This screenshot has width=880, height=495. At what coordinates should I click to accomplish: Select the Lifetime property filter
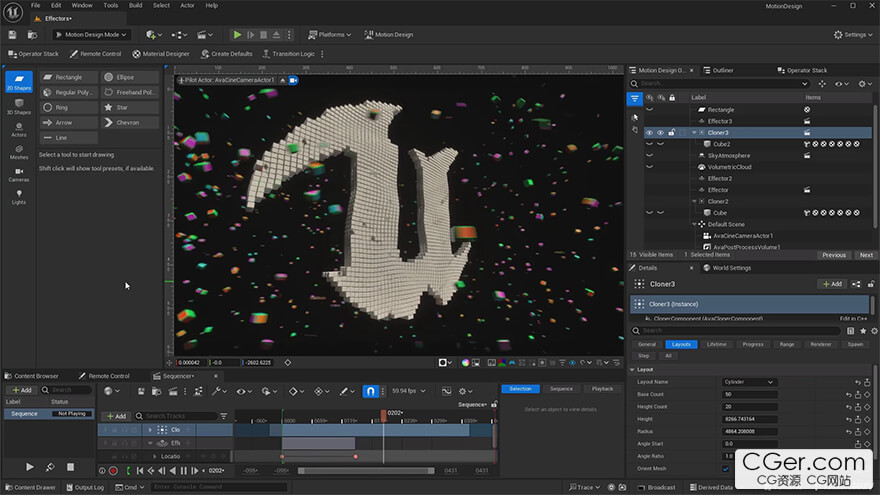(x=716, y=345)
